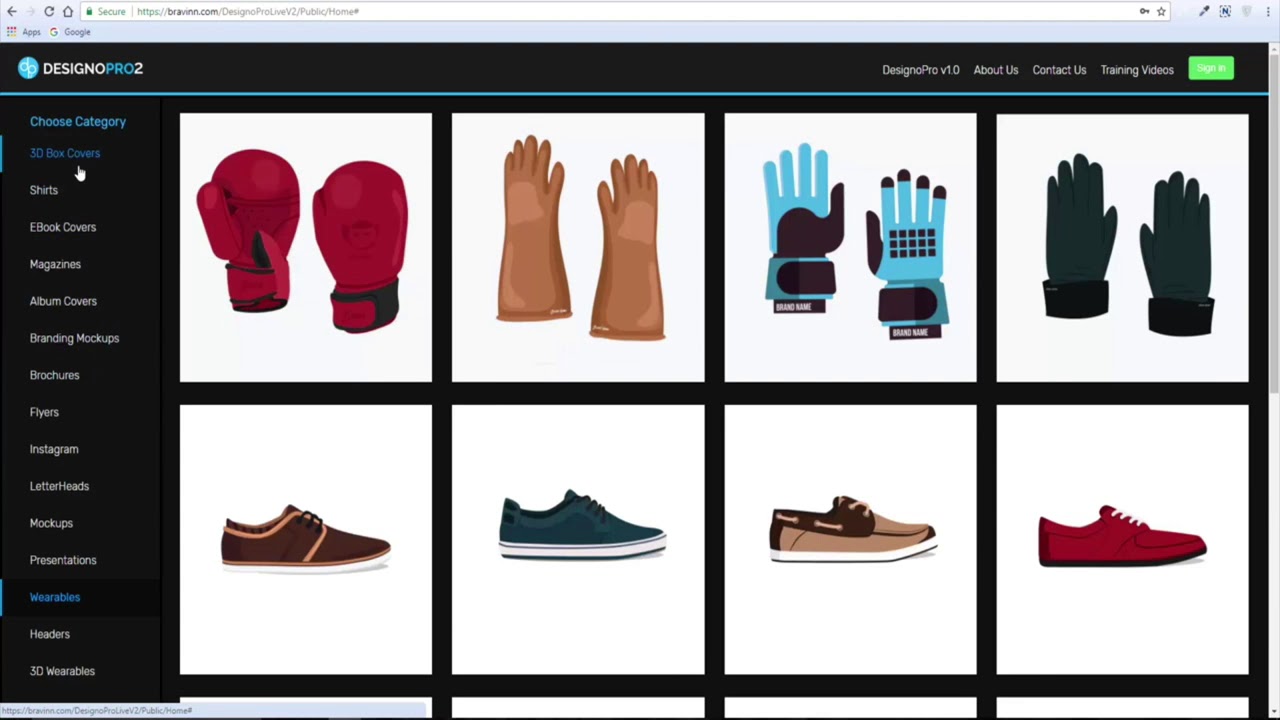
Task: Select Magazines category
Action: [x=55, y=264]
